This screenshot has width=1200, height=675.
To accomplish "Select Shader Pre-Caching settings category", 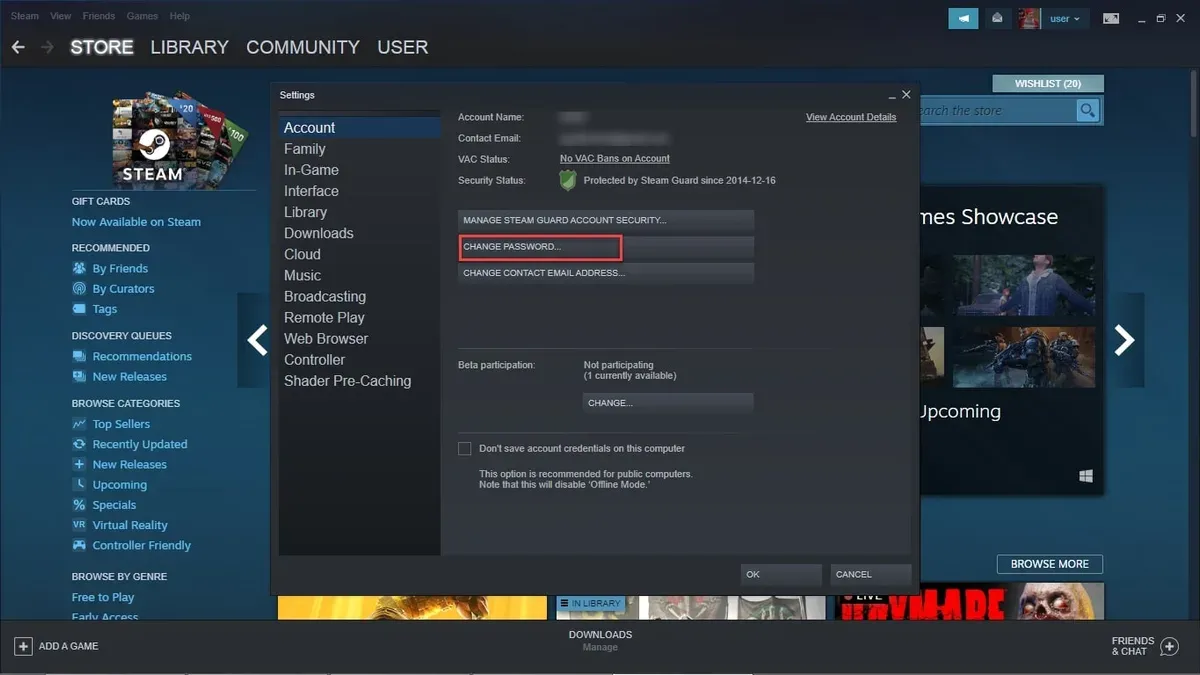I will point(360,381).
